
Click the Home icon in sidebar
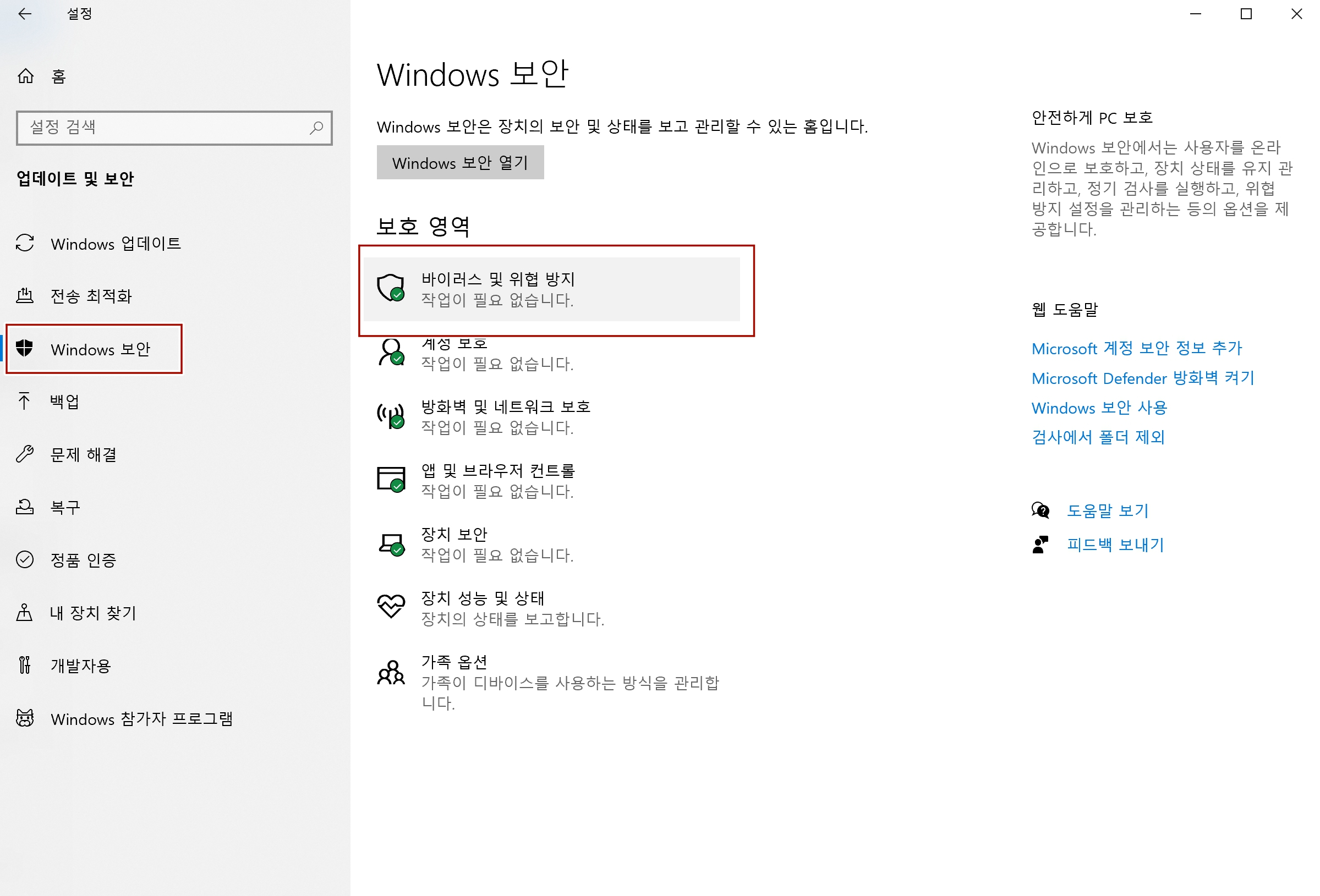(25, 75)
